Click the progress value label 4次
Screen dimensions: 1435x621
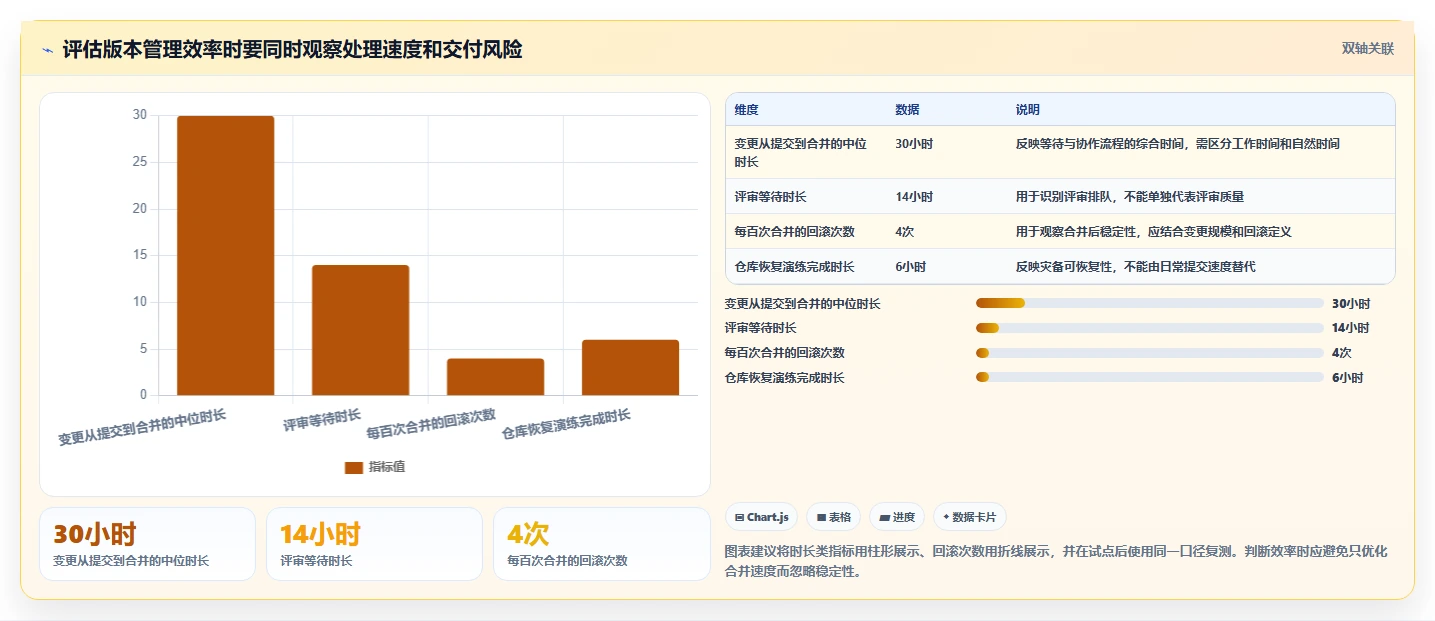1341,353
